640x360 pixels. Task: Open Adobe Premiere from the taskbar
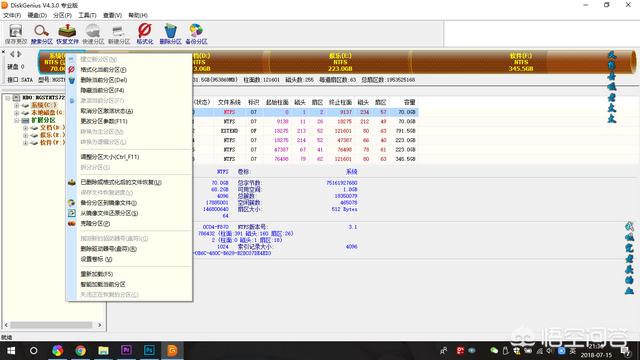tap(126, 350)
